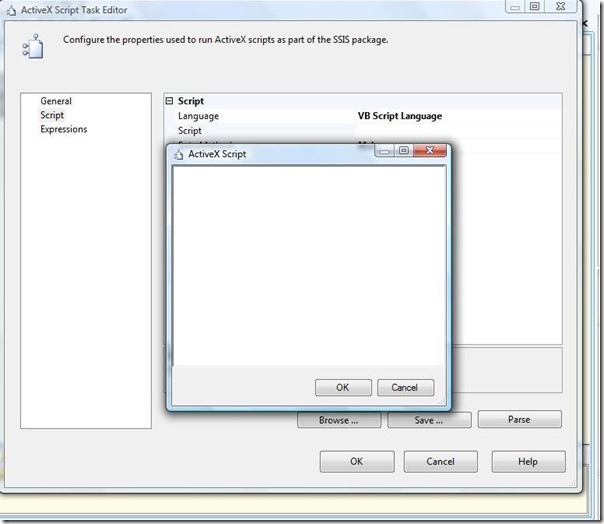
Task: Collapse the Script property category
Action: click(x=169, y=101)
